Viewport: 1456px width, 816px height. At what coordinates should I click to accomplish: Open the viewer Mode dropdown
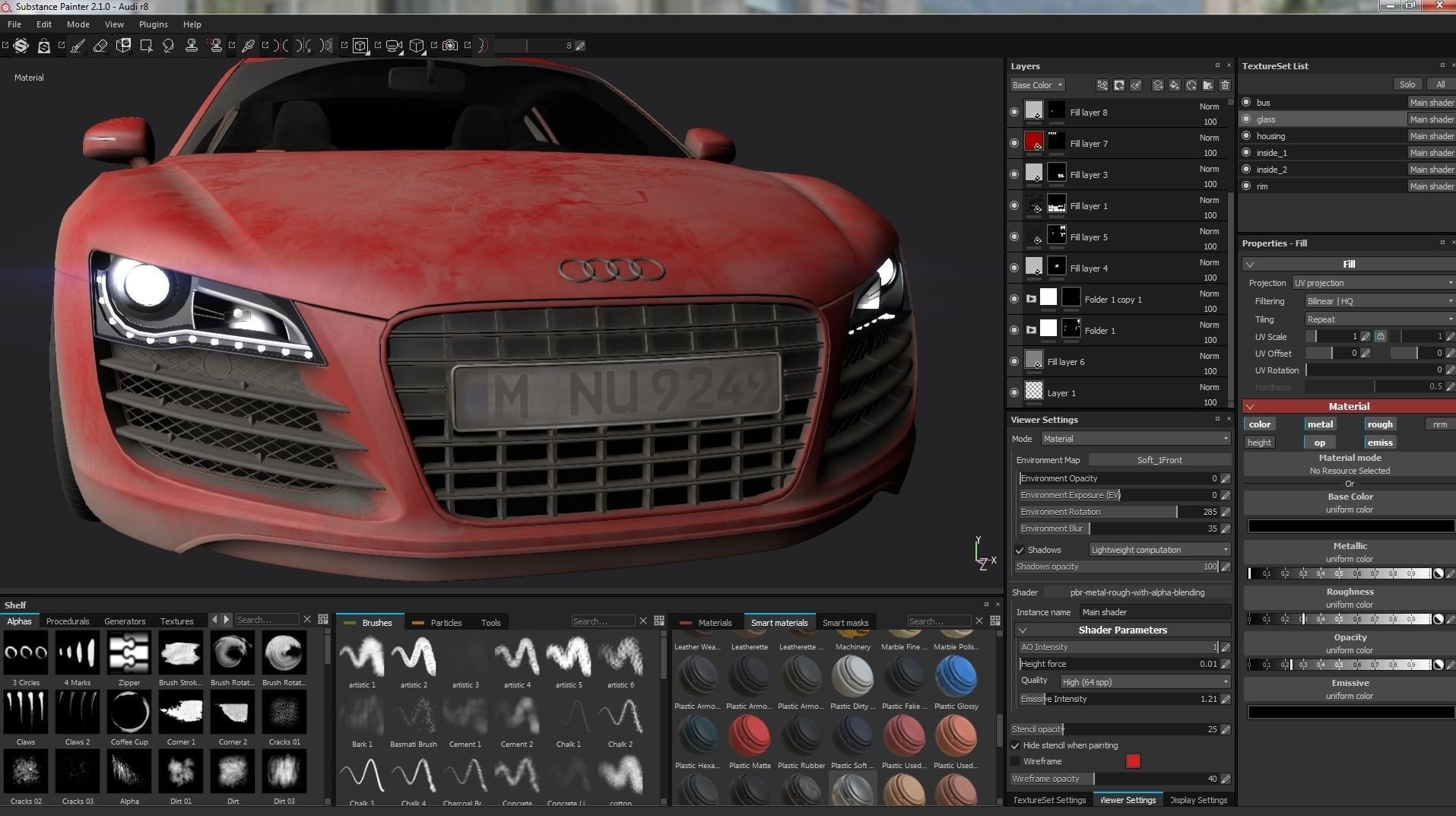pos(1135,439)
